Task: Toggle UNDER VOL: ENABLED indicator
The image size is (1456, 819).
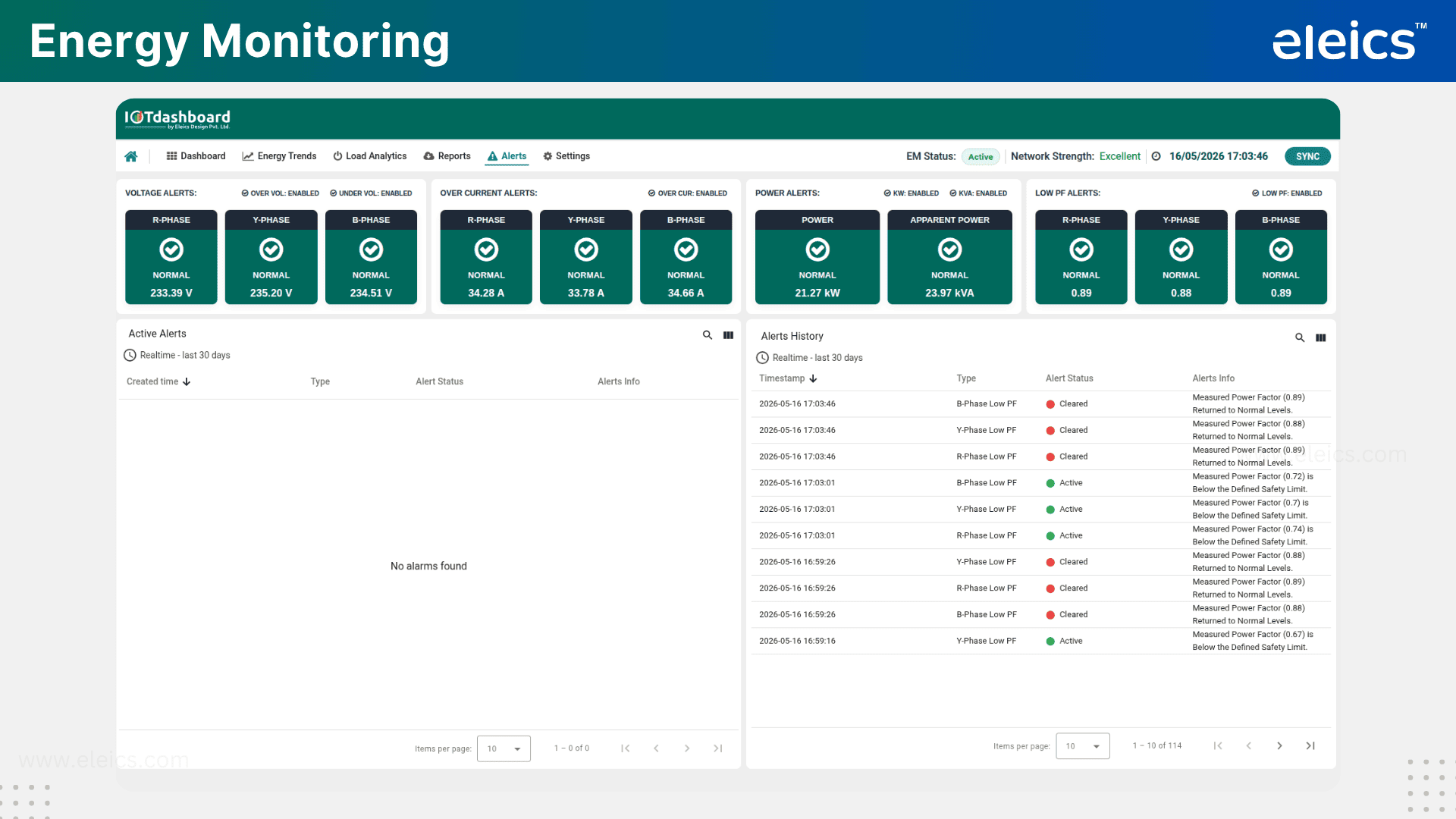Action: tap(371, 193)
